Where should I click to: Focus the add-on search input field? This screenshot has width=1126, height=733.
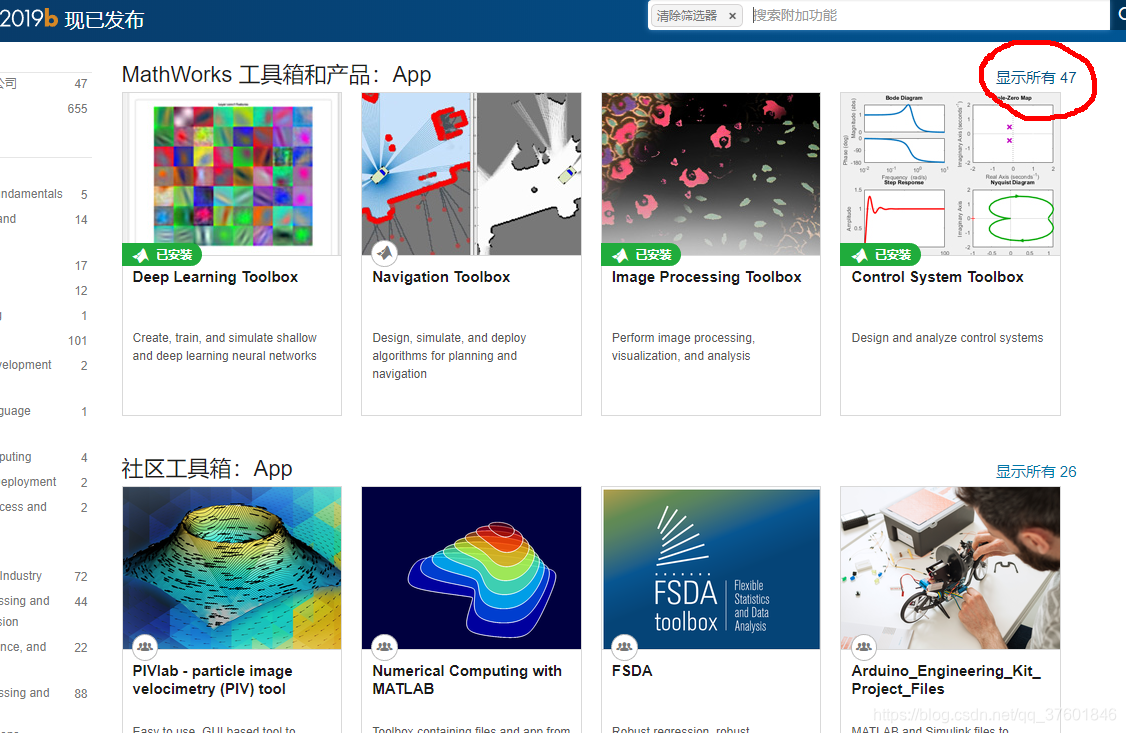coord(929,15)
